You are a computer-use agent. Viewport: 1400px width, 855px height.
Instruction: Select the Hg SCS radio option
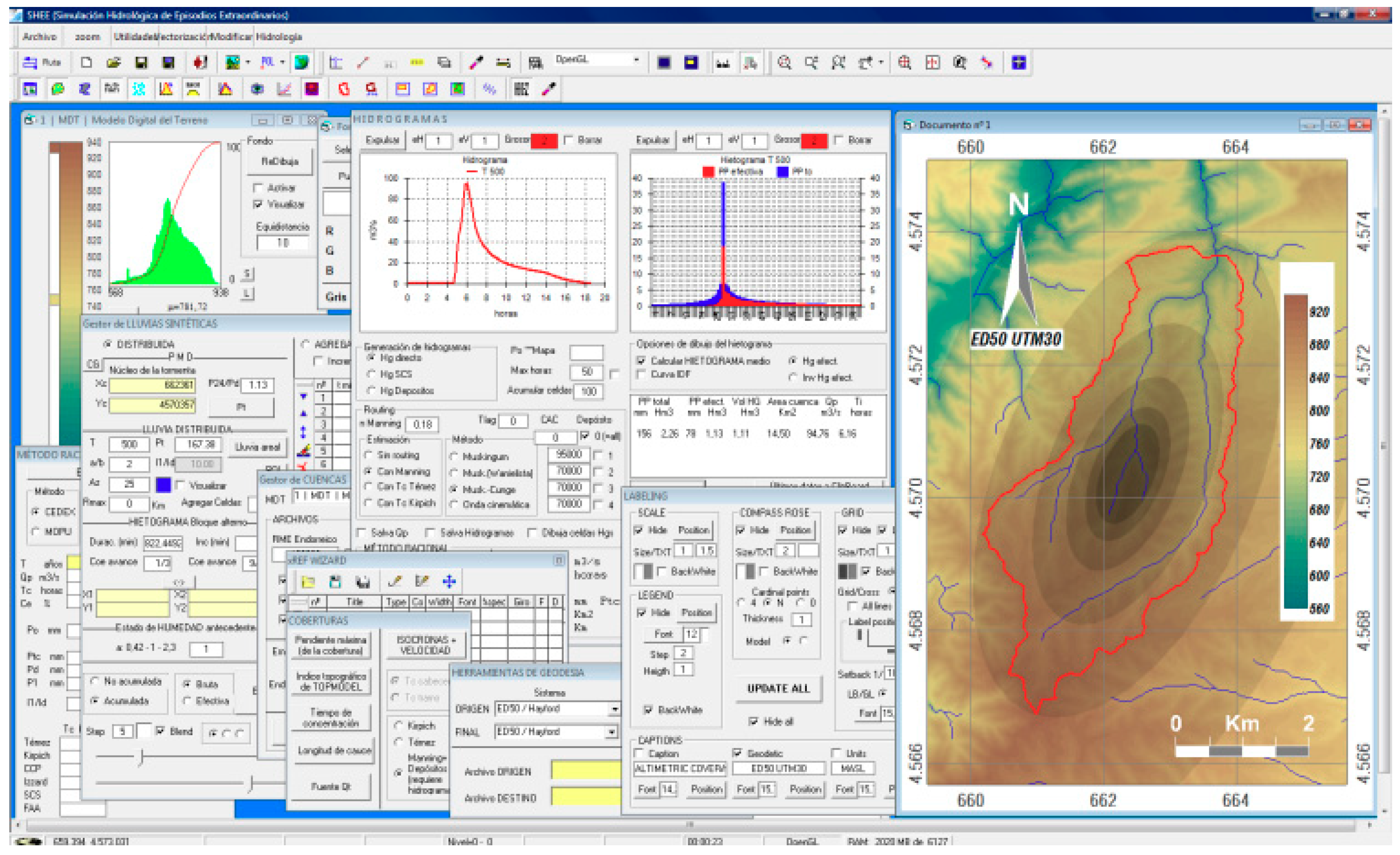tap(371, 374)
